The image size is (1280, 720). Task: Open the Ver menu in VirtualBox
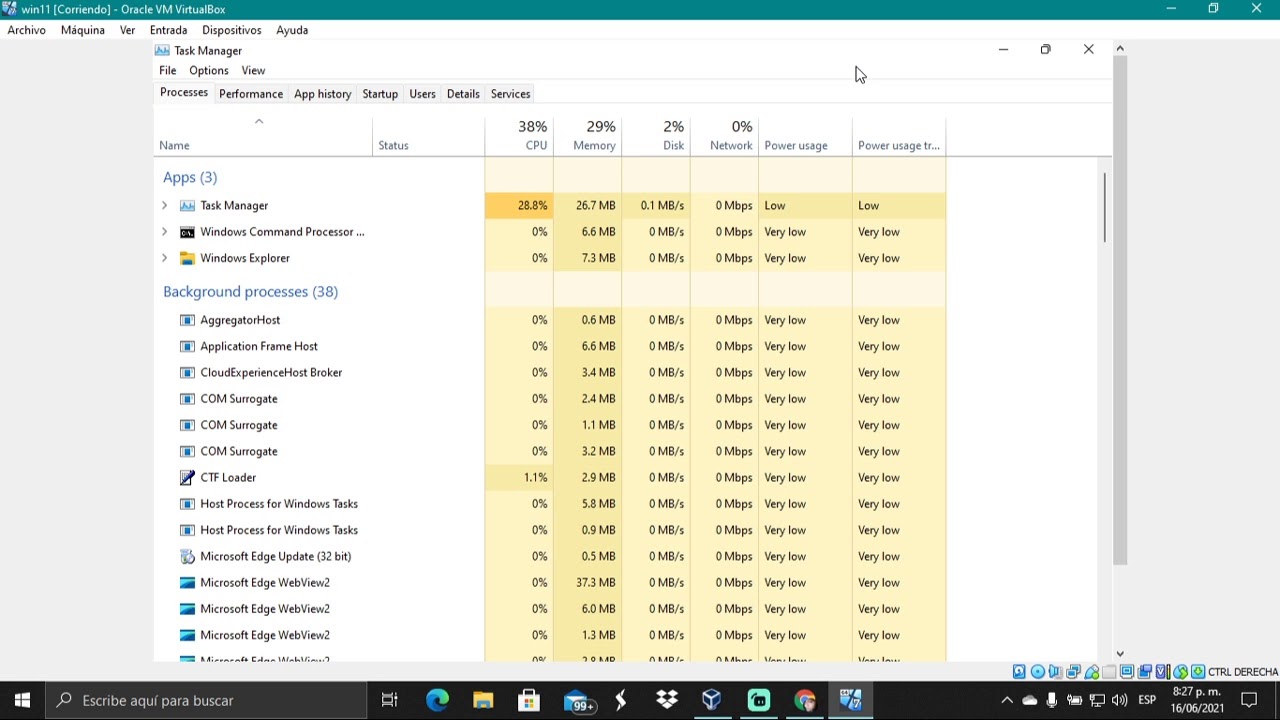point(127,30)
